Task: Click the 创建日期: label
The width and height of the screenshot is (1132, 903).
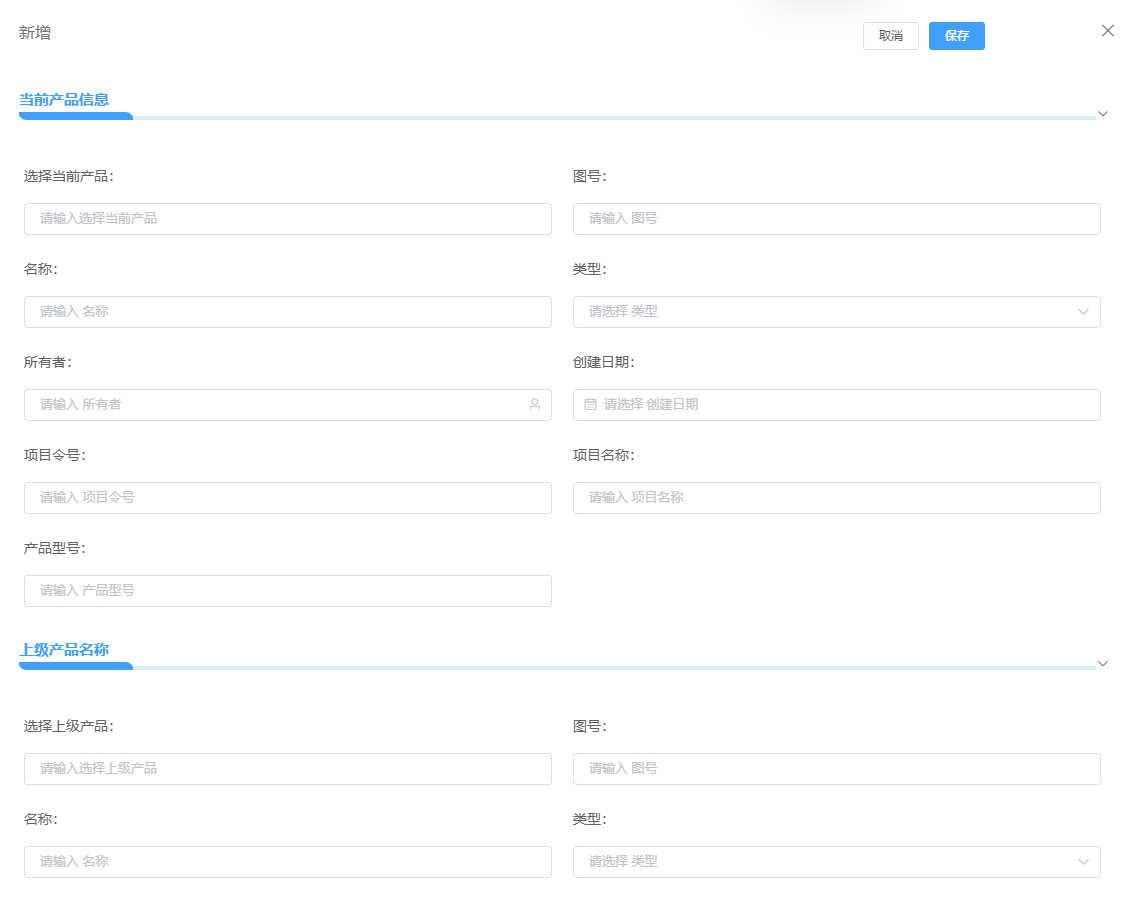Action: pos(604,362)
